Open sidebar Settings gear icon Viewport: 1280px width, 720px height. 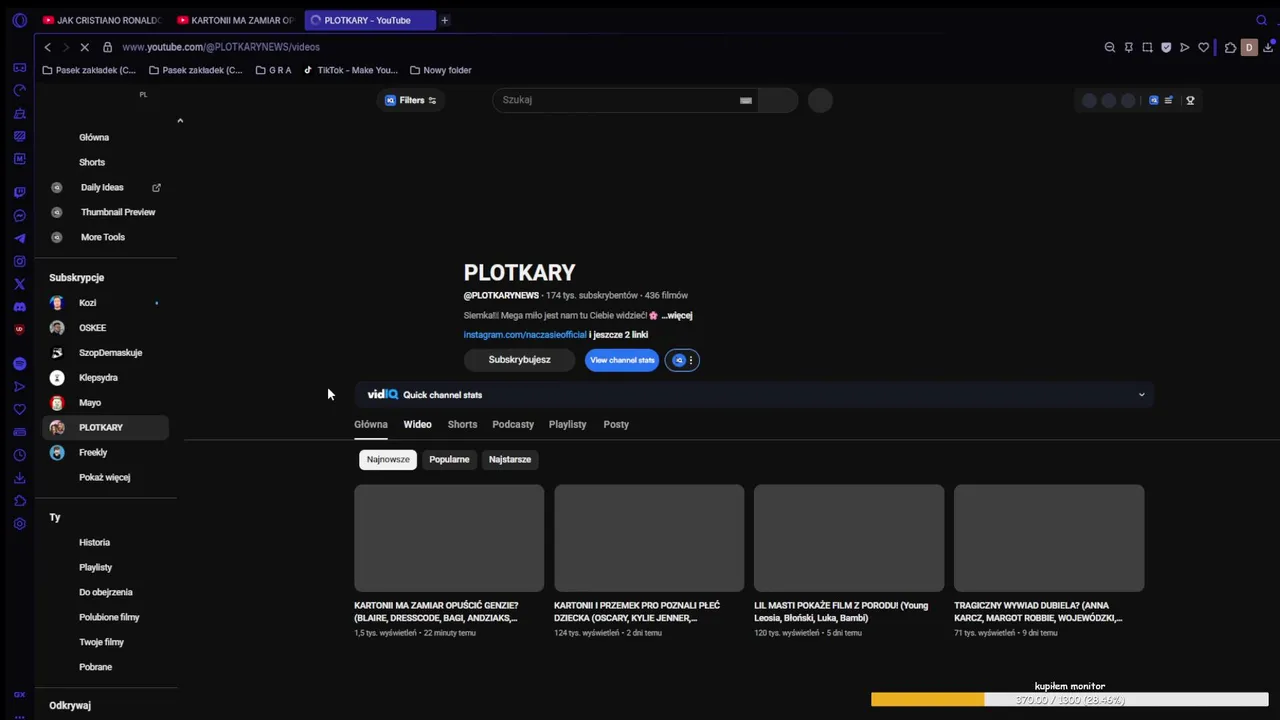(19, 524)
